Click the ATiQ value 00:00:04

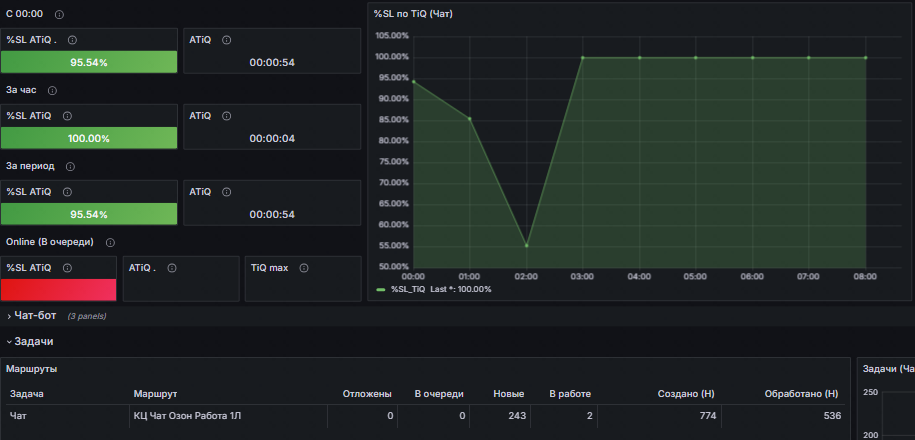272,138
